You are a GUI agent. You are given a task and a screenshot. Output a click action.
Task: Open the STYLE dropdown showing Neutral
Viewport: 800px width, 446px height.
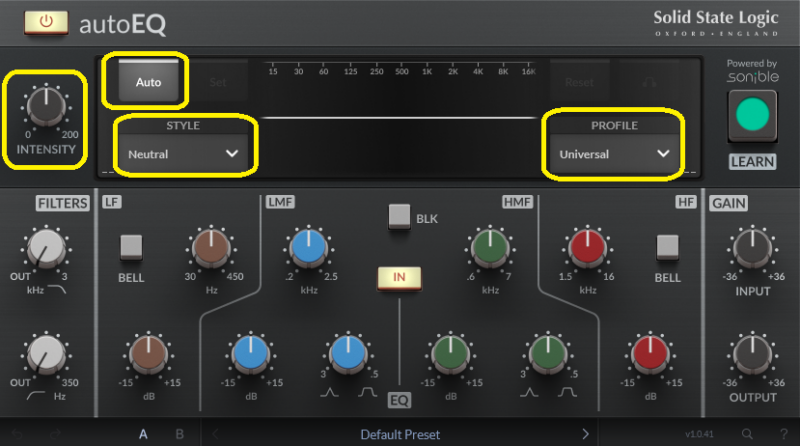pyautogui.click(x=184, y=154)
